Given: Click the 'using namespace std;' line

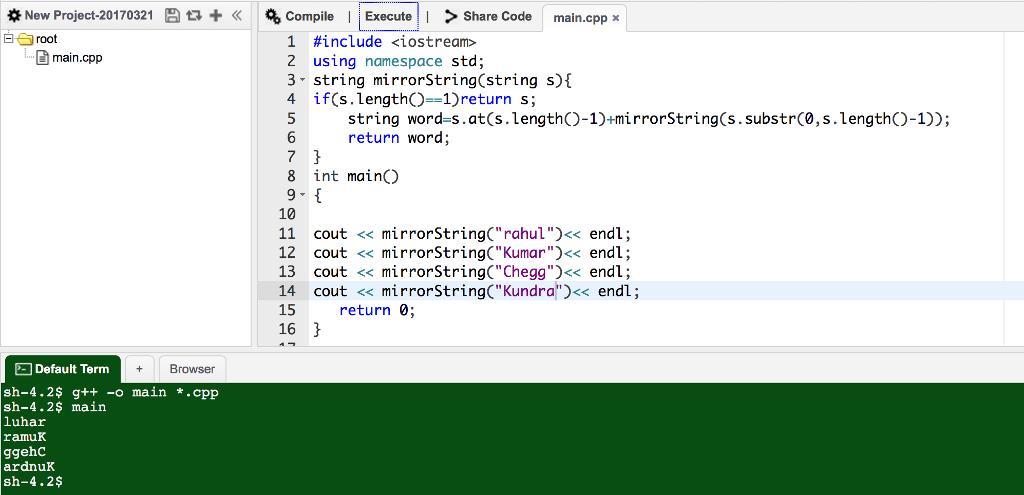Looking at the screenshot, I should [x=398, y=61].
